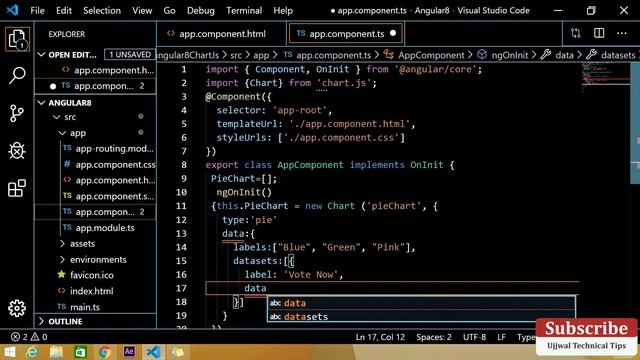Click the unsaved dot on app.component.ts tab

(x=393, y=33)
